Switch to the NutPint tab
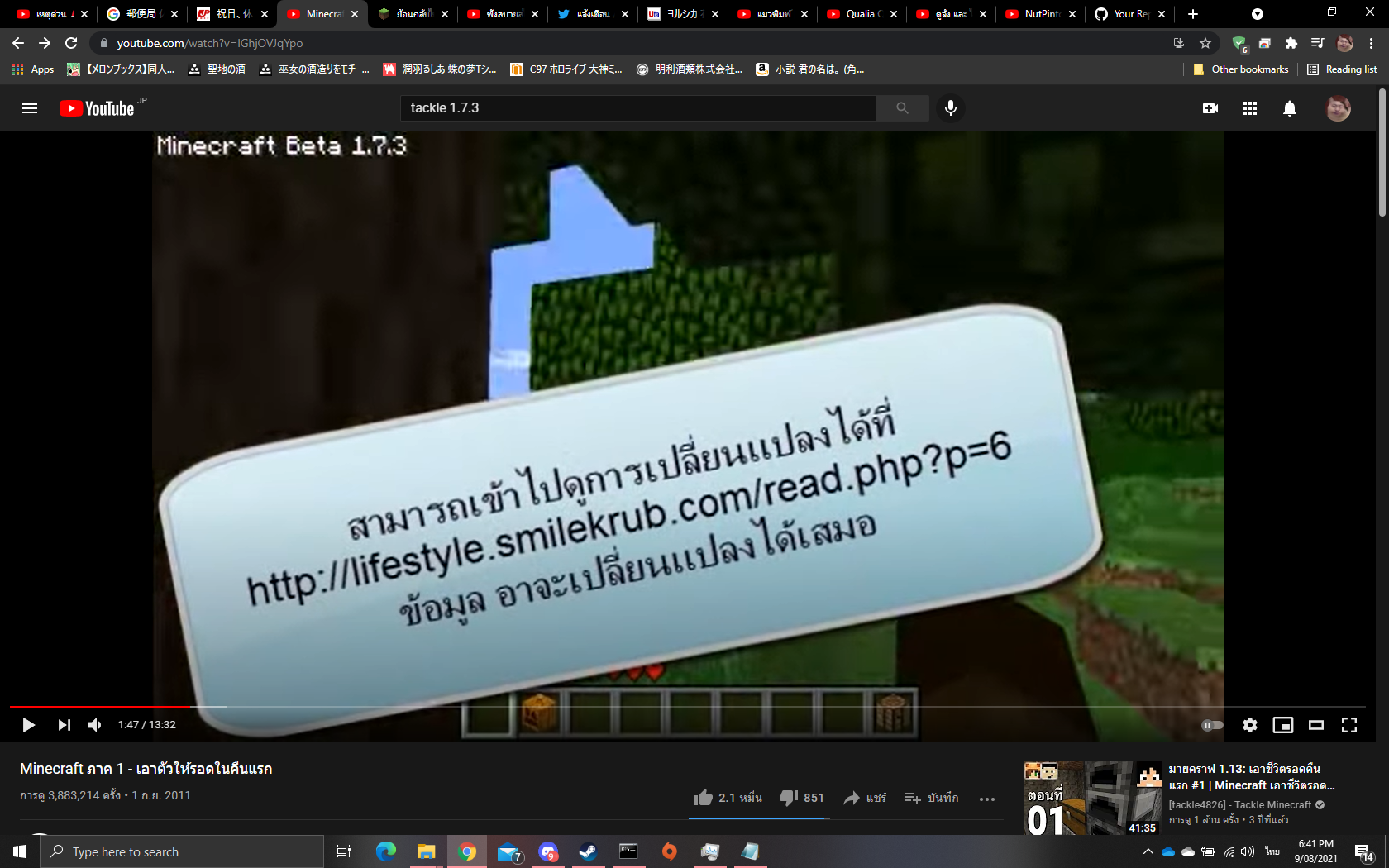The width and height of the screenshot is (1389, 868). [x=1040, y=14]
